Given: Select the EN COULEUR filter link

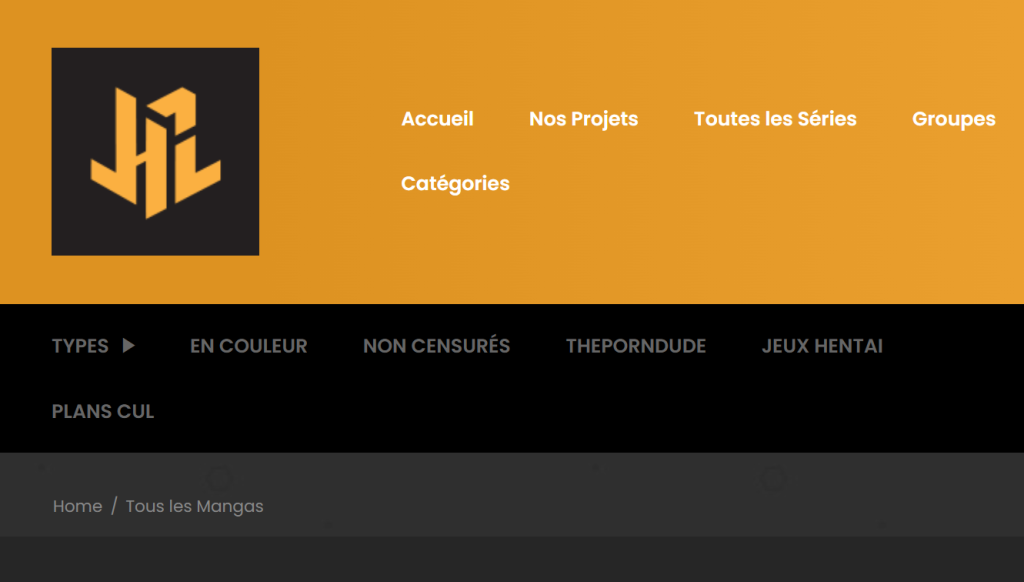Looking at the screenshot, I should coord(248,346).
